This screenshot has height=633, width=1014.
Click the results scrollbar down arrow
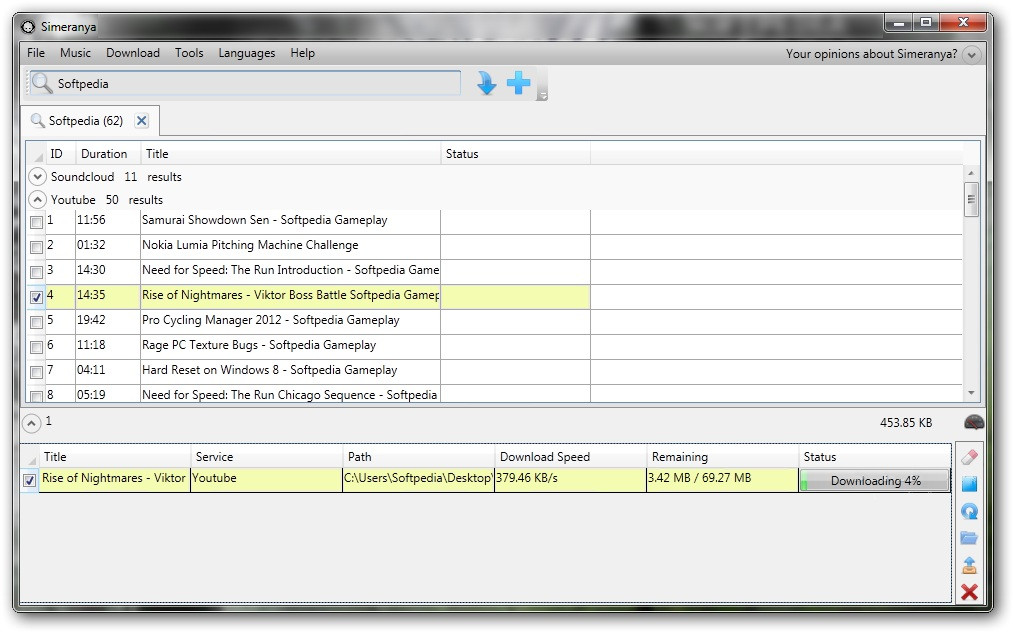pyautogui.click(x=971, y=392)
